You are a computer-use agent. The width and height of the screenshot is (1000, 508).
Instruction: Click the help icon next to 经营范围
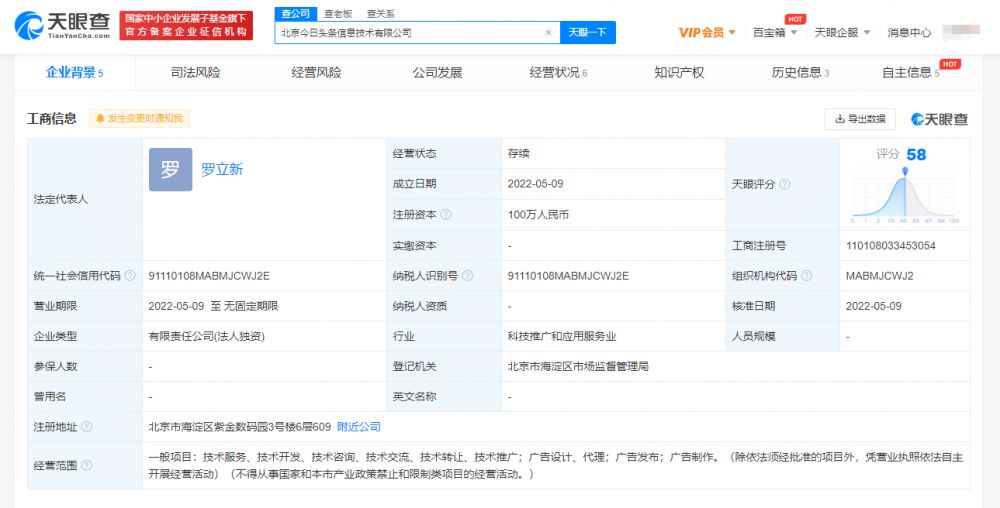[x=87, y=465]
